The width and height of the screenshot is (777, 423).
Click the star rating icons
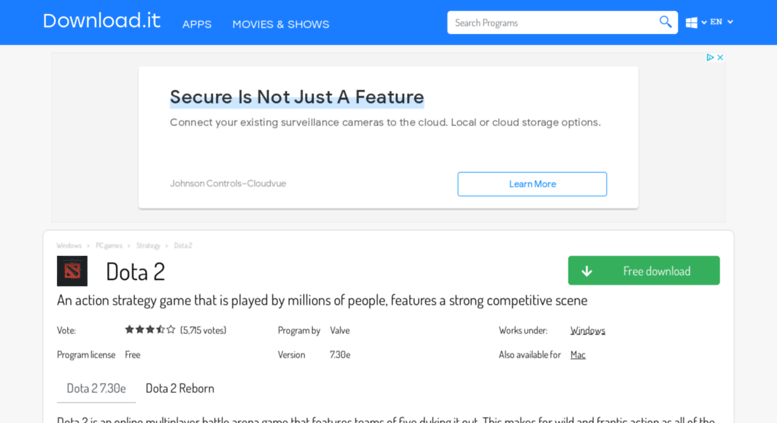150,330
